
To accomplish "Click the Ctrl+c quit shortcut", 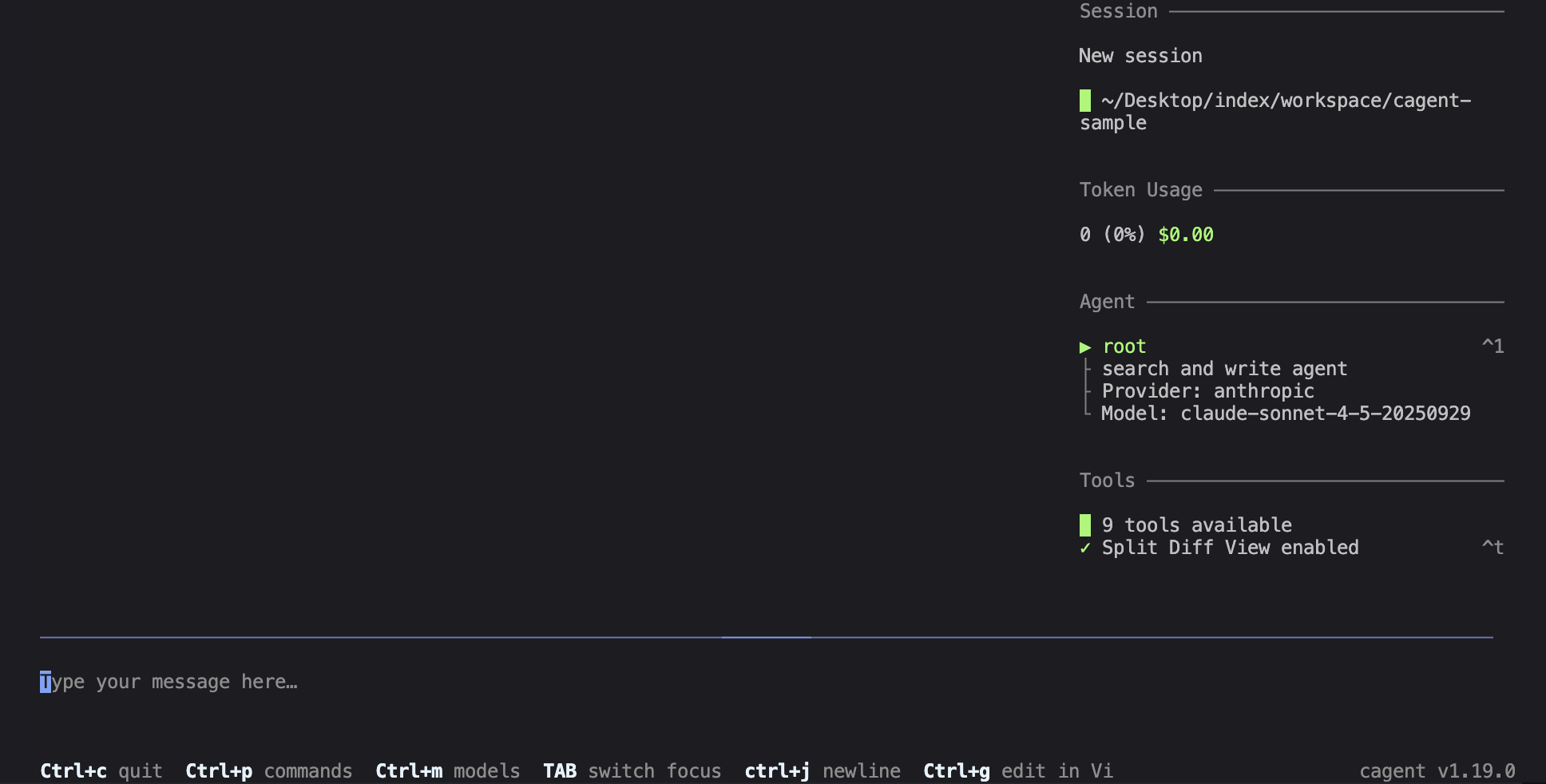I will click(101, 771).
